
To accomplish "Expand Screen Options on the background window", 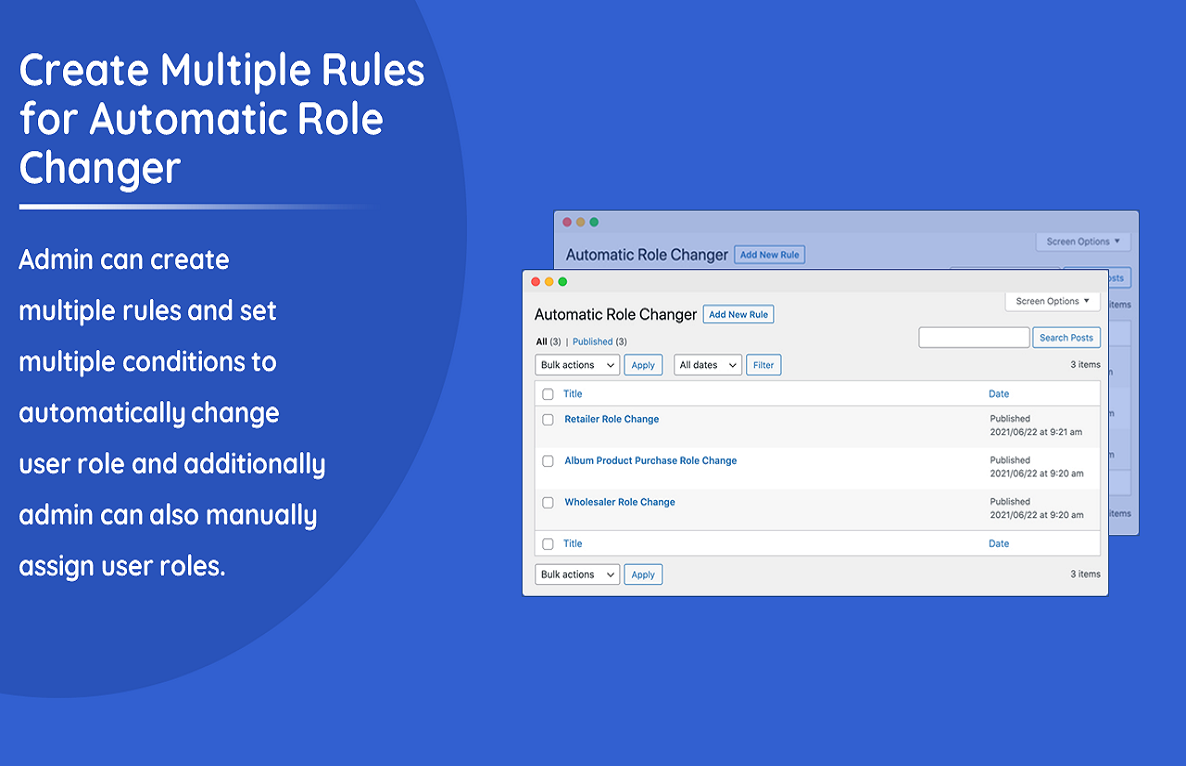I will tap(1083, 241).
